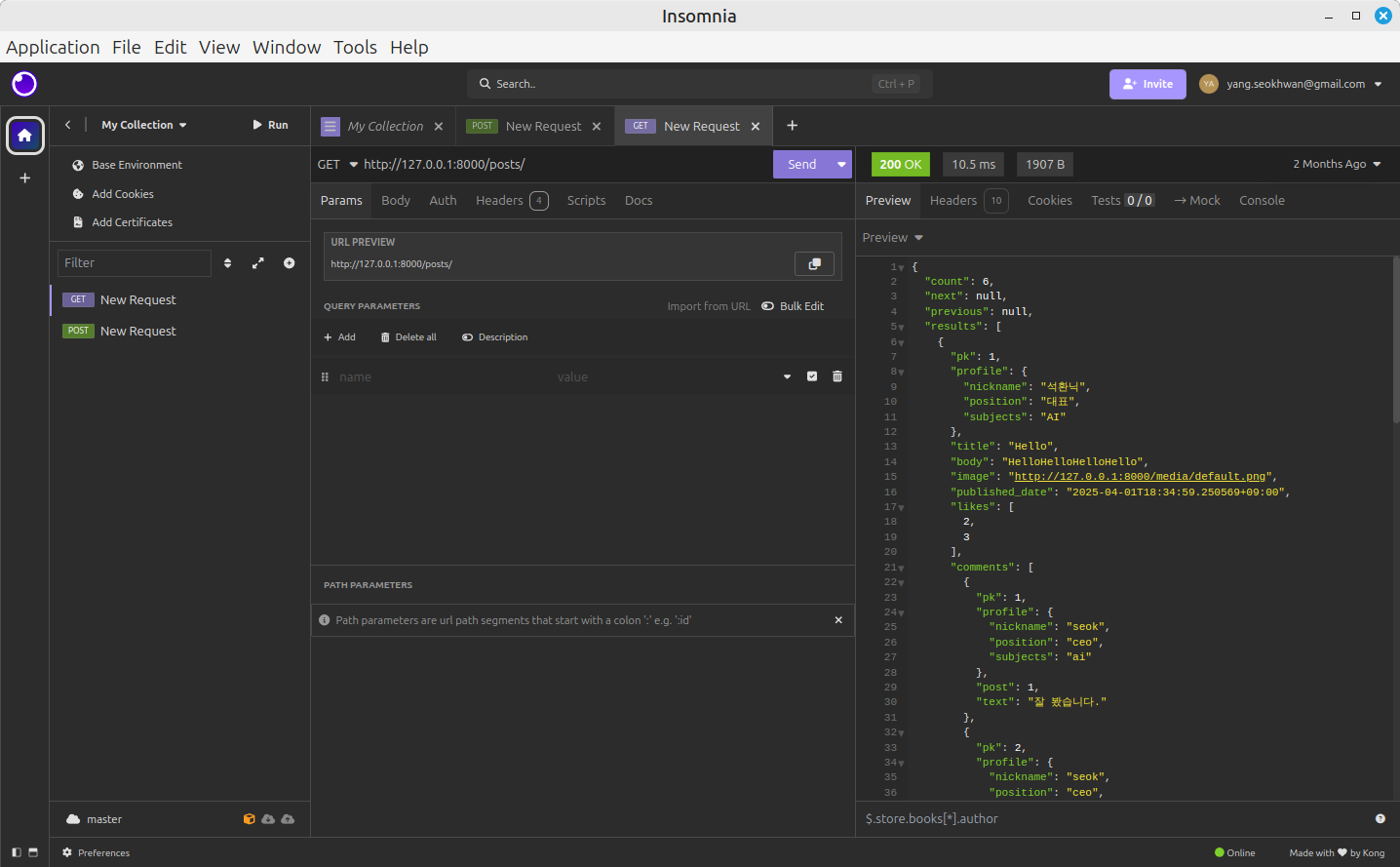1400x867 pixels.
Task: Expand all requests with the expand arrows icon
Action: (x=258, y=263)
